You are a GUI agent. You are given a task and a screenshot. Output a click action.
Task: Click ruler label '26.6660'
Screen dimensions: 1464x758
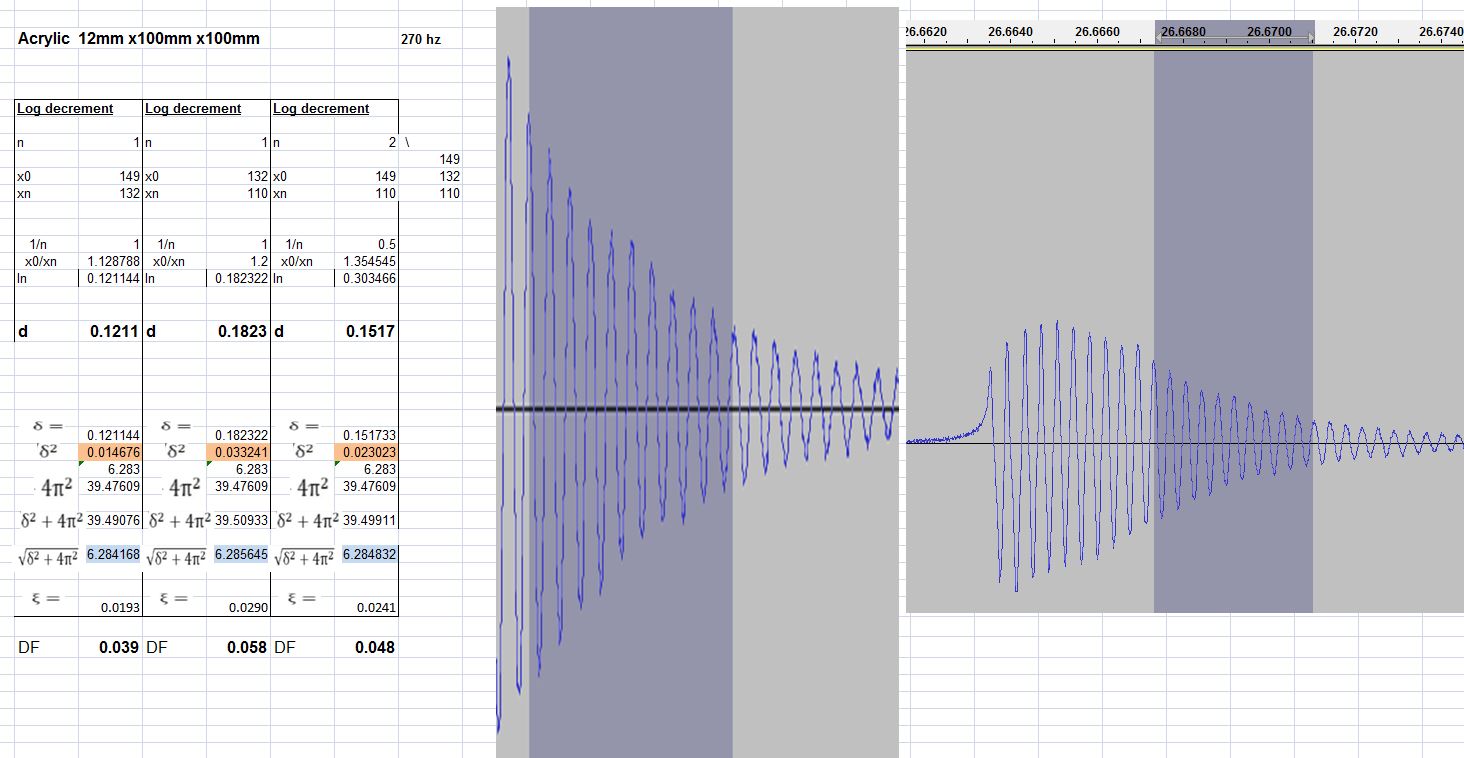[x=1097, y=32]
